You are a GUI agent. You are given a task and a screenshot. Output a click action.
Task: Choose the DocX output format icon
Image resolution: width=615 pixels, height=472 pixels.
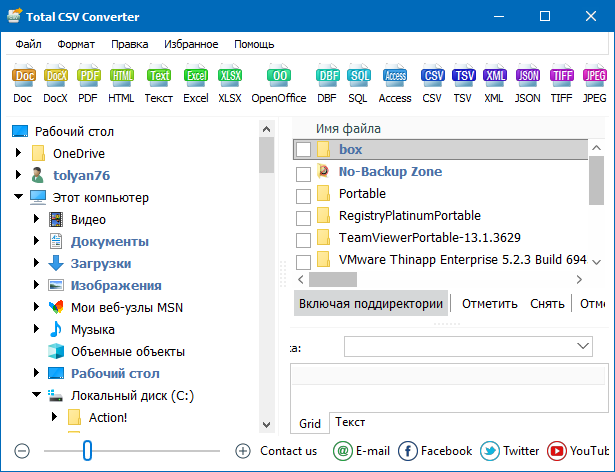pos(57,76)
